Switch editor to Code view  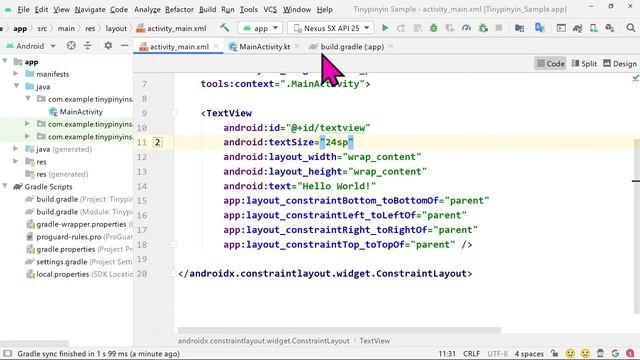tap(550, 63)
